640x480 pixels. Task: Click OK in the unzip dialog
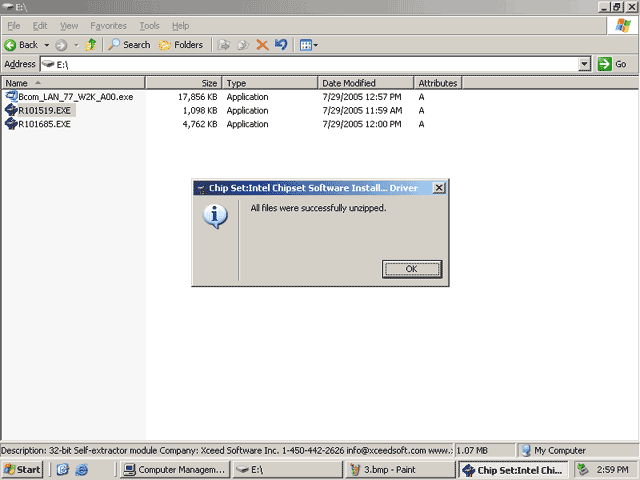coord(411,269)
